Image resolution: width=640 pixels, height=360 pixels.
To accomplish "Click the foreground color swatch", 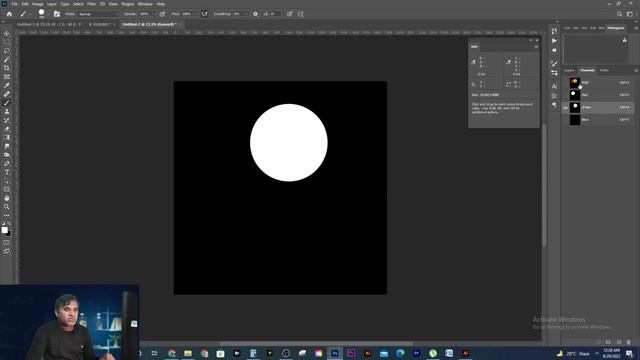I will 4,230.
